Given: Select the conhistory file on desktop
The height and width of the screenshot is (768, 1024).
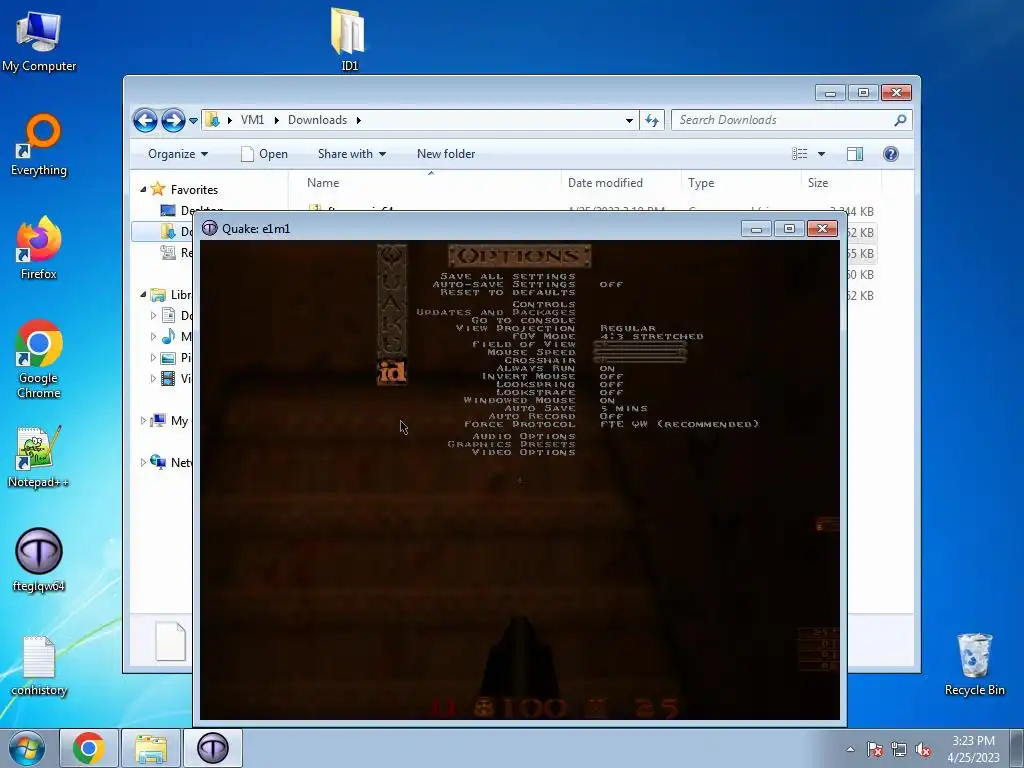Looking at the screenshot, I should tap(39, 666).
